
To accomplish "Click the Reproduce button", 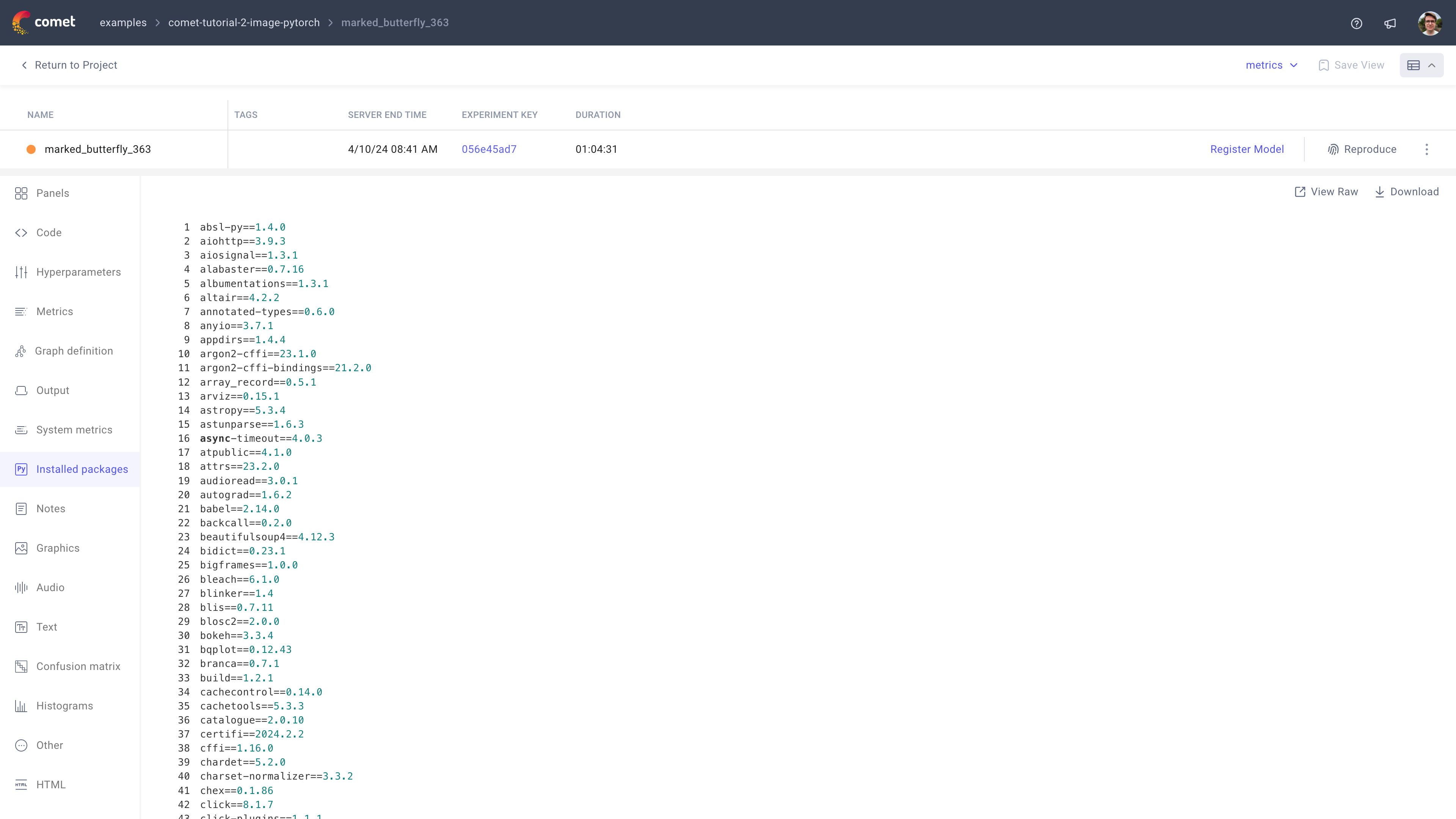I will coord(1362,149).
